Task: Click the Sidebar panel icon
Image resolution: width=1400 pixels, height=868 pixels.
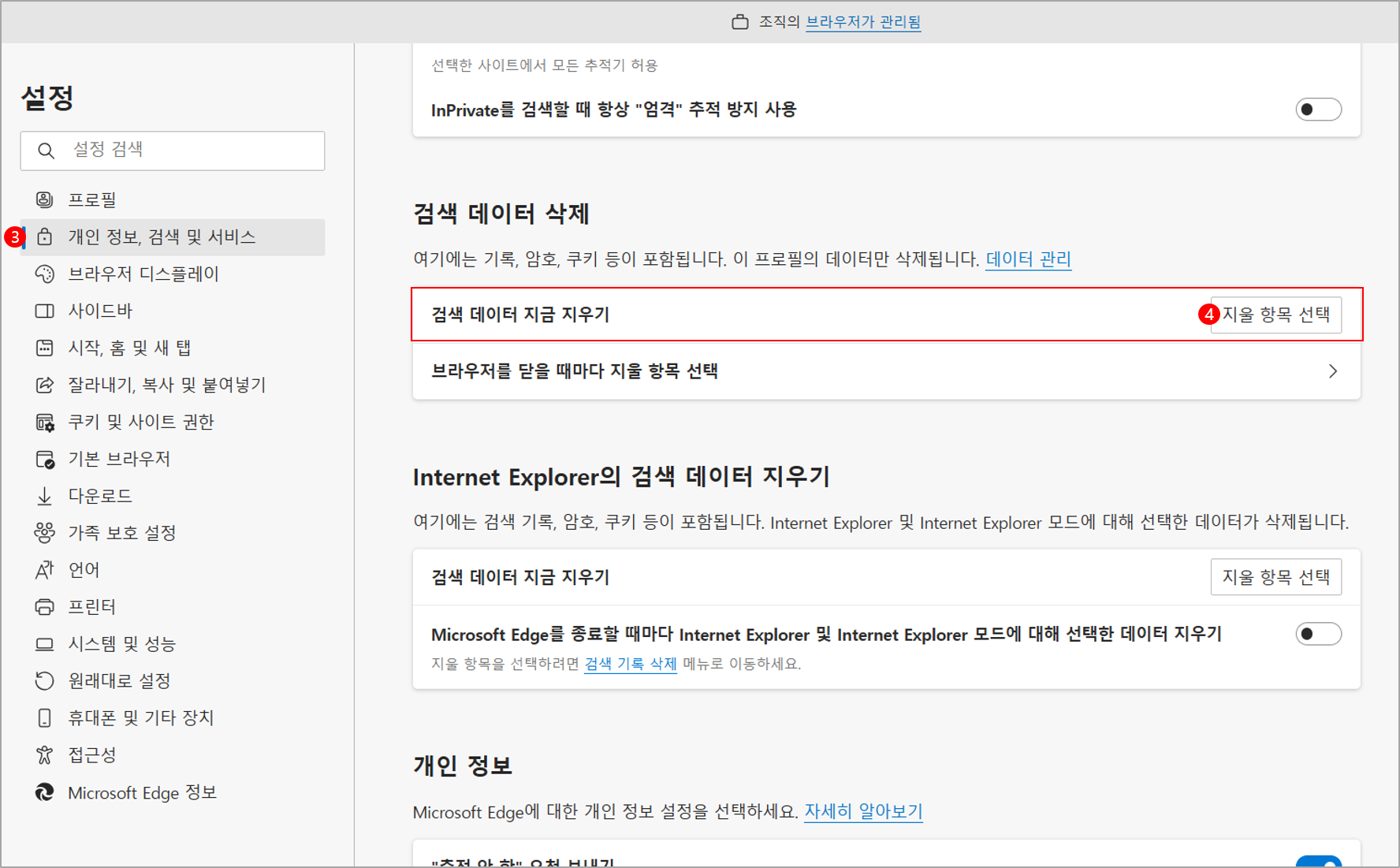Action: (45, 311)
